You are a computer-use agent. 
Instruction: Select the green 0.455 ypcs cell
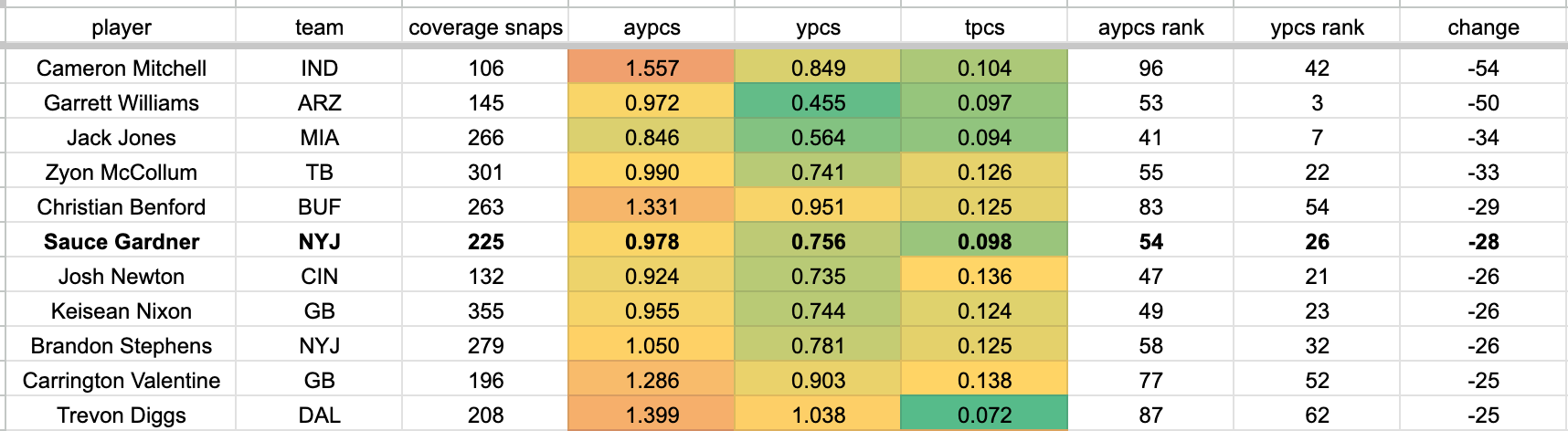point(818,102)
